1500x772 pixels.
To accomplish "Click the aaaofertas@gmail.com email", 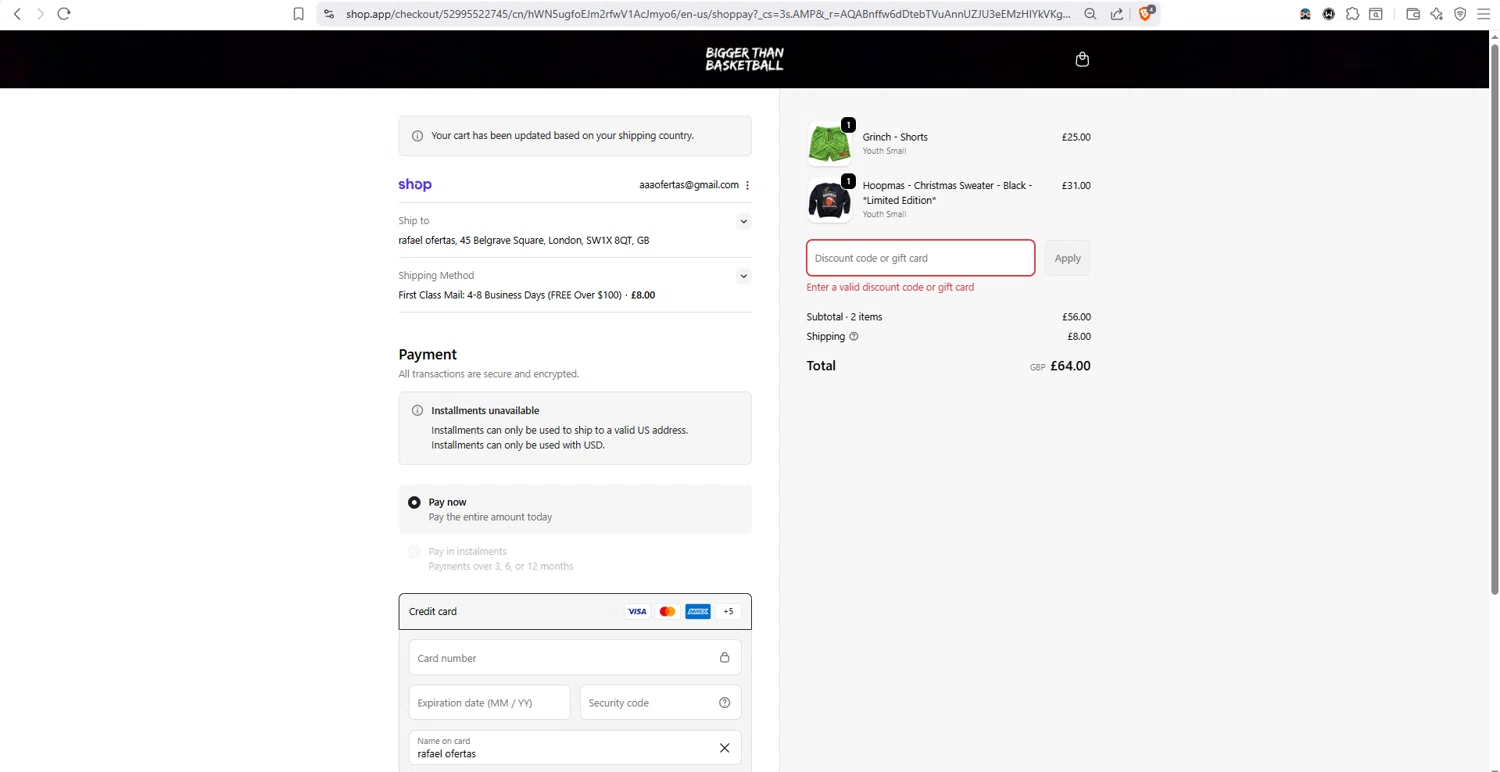I will [689, 185].
